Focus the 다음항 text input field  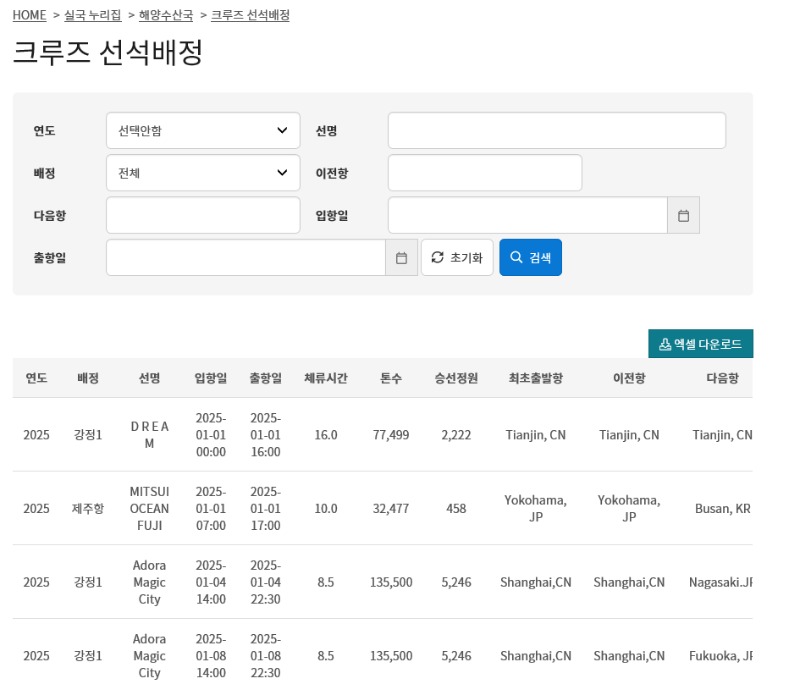(x=203, y=216)
